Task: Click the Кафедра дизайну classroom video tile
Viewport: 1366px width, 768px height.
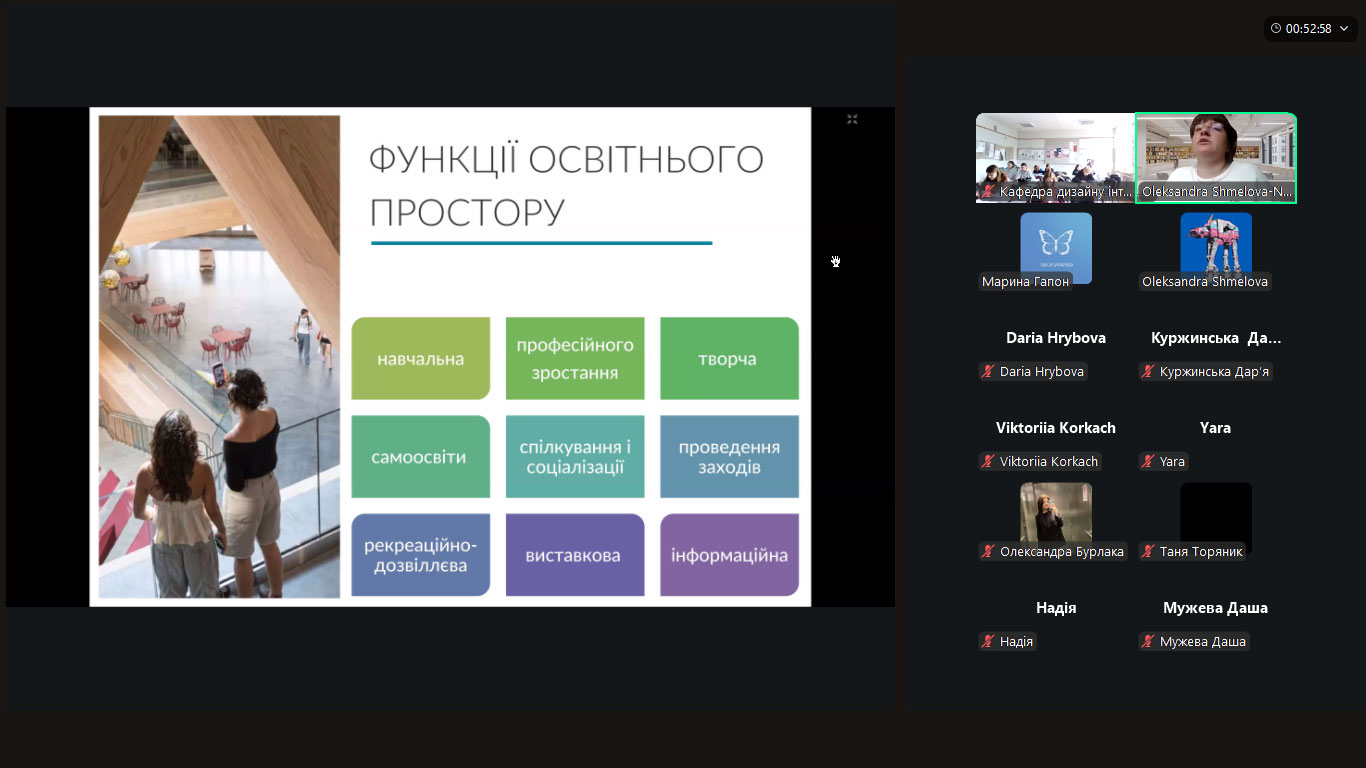Action: (1055, 150)
